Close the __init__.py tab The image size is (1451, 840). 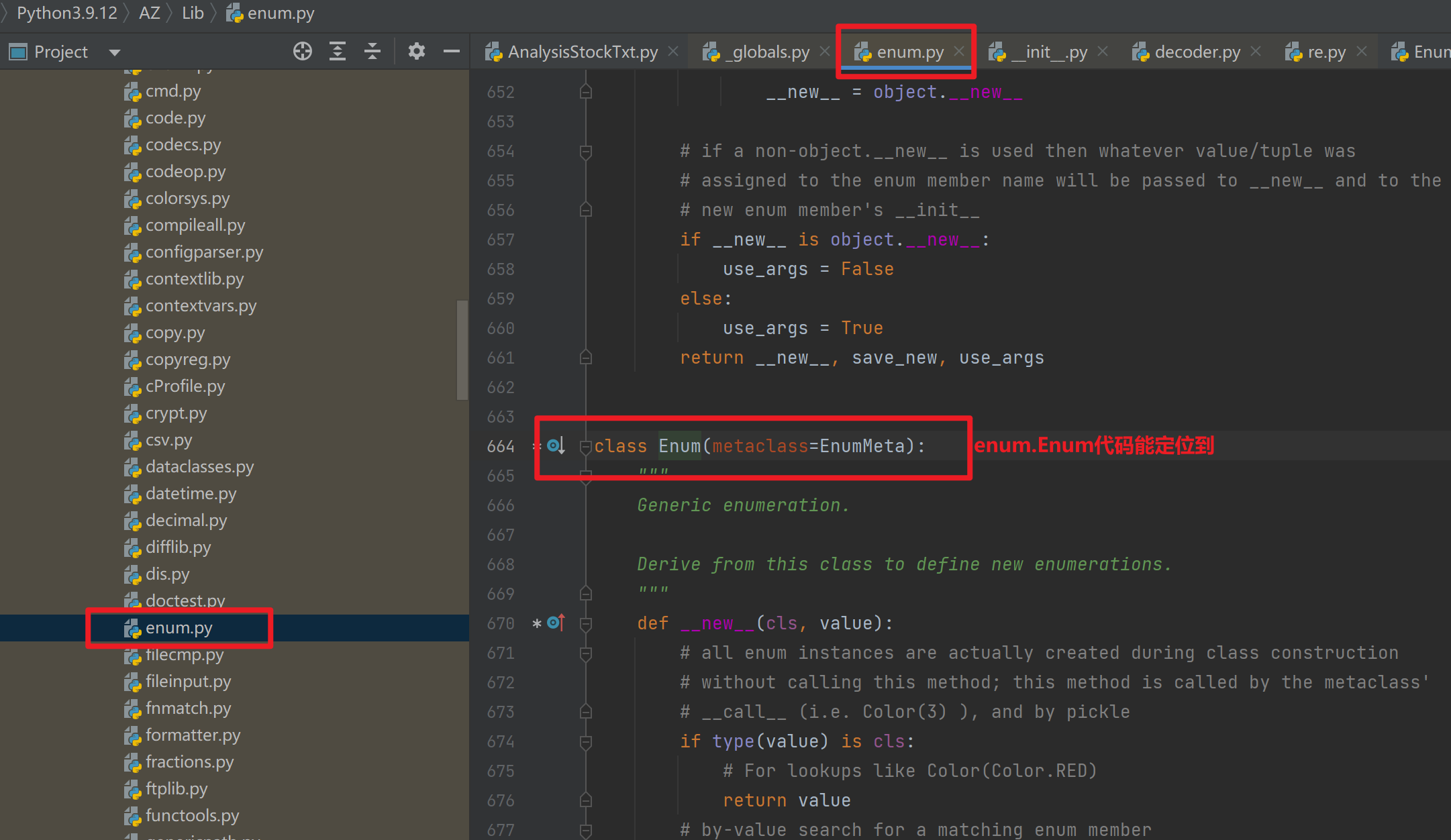(x=1102, y=50)
